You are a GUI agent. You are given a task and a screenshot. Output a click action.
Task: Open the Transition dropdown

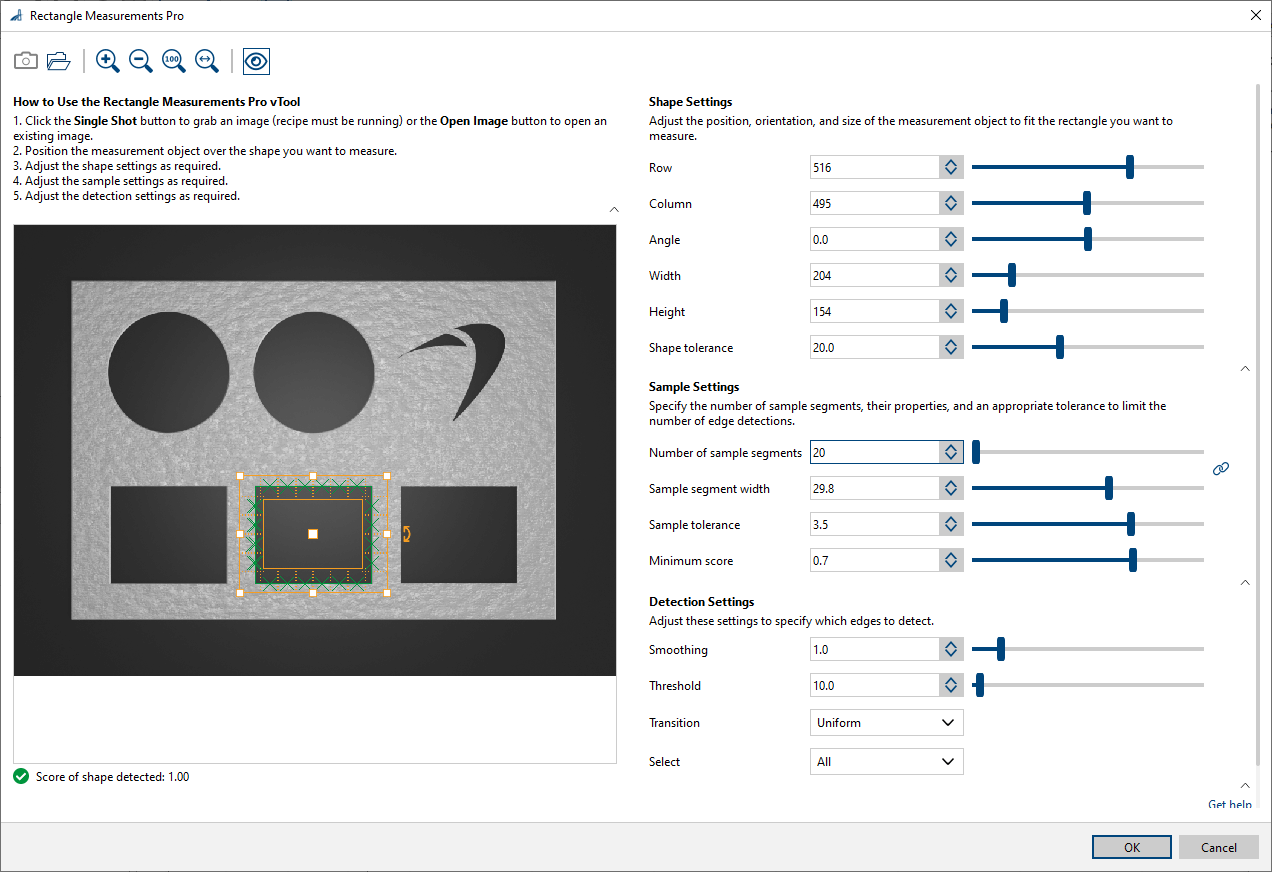(886, 722)
